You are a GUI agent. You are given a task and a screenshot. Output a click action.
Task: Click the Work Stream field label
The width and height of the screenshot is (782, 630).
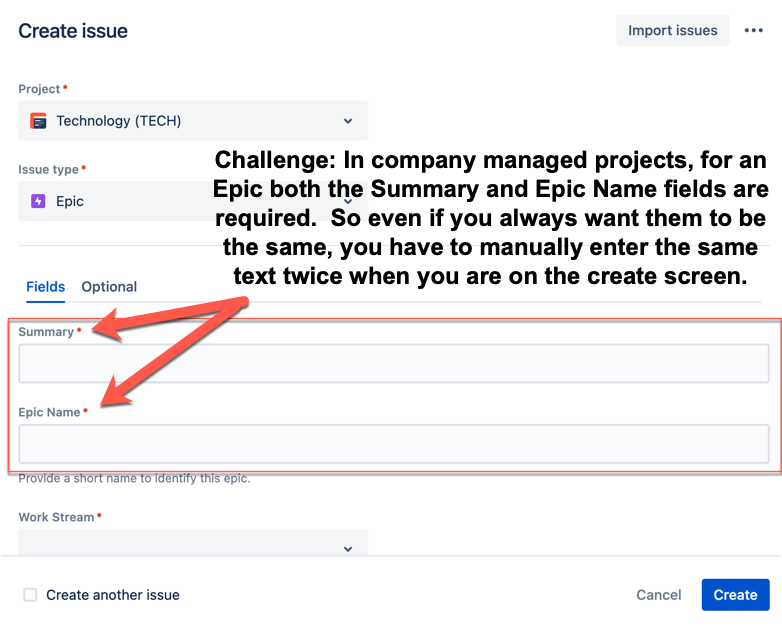click(56, 517)
